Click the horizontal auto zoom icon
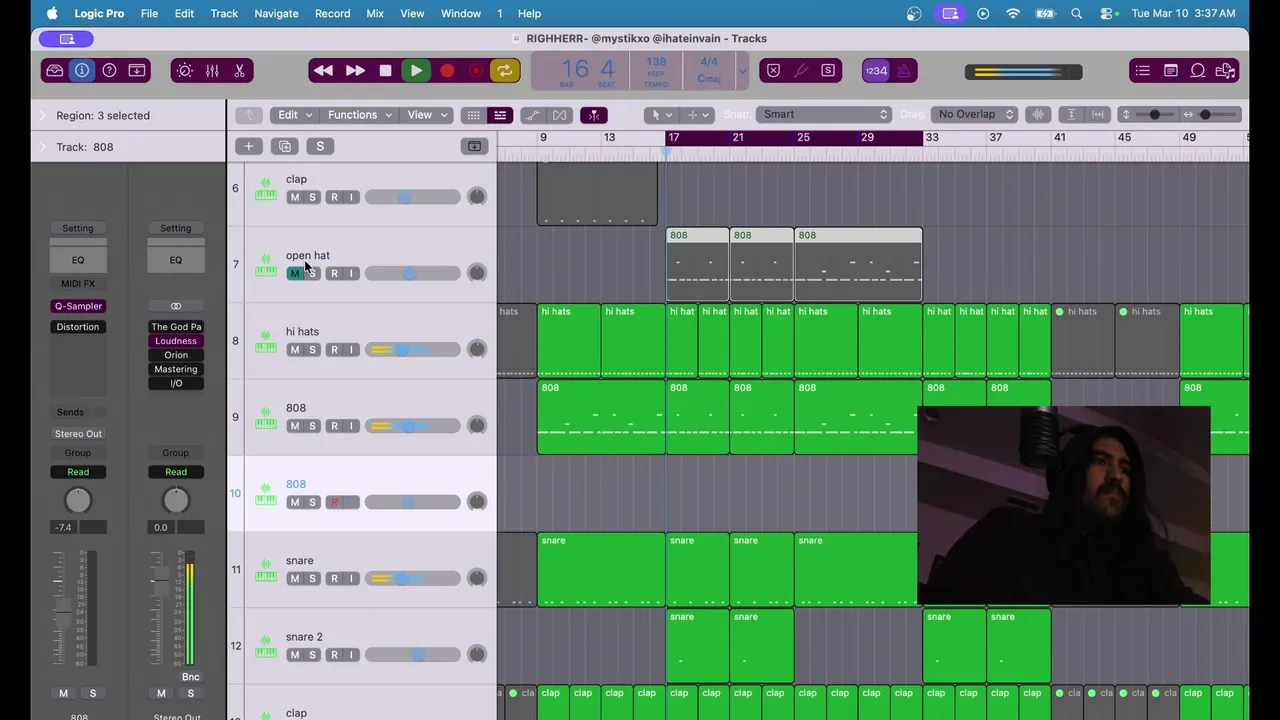The width and height of the screenshot is (1280, 720). (1098, 114)
